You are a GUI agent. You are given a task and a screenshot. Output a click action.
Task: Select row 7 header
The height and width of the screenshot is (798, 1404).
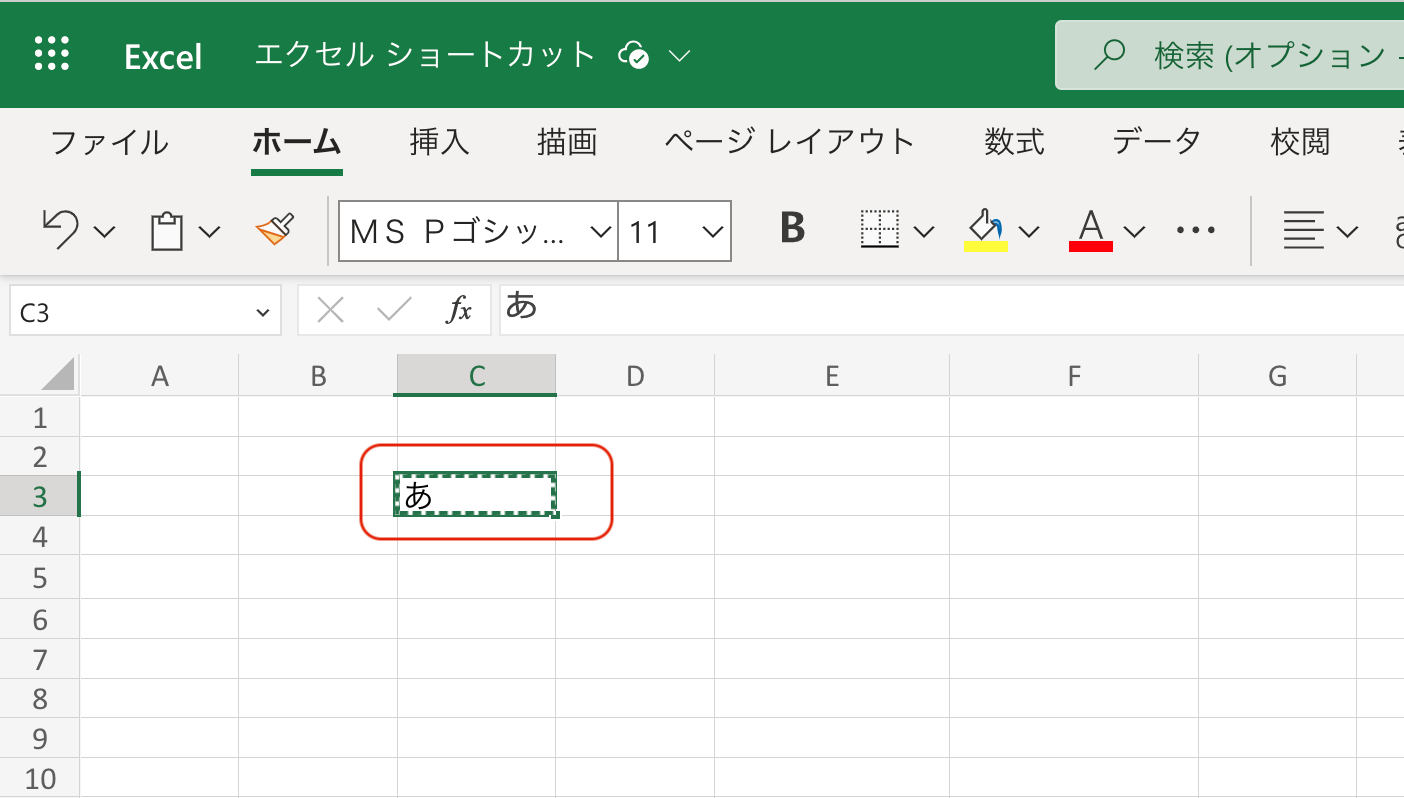click(40, 659)
